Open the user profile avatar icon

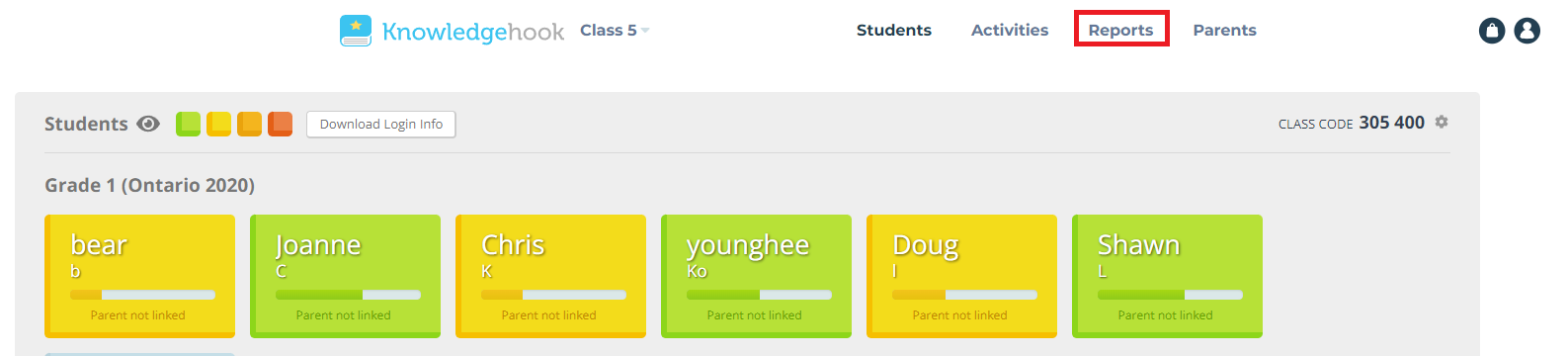tap(1527, 31)
